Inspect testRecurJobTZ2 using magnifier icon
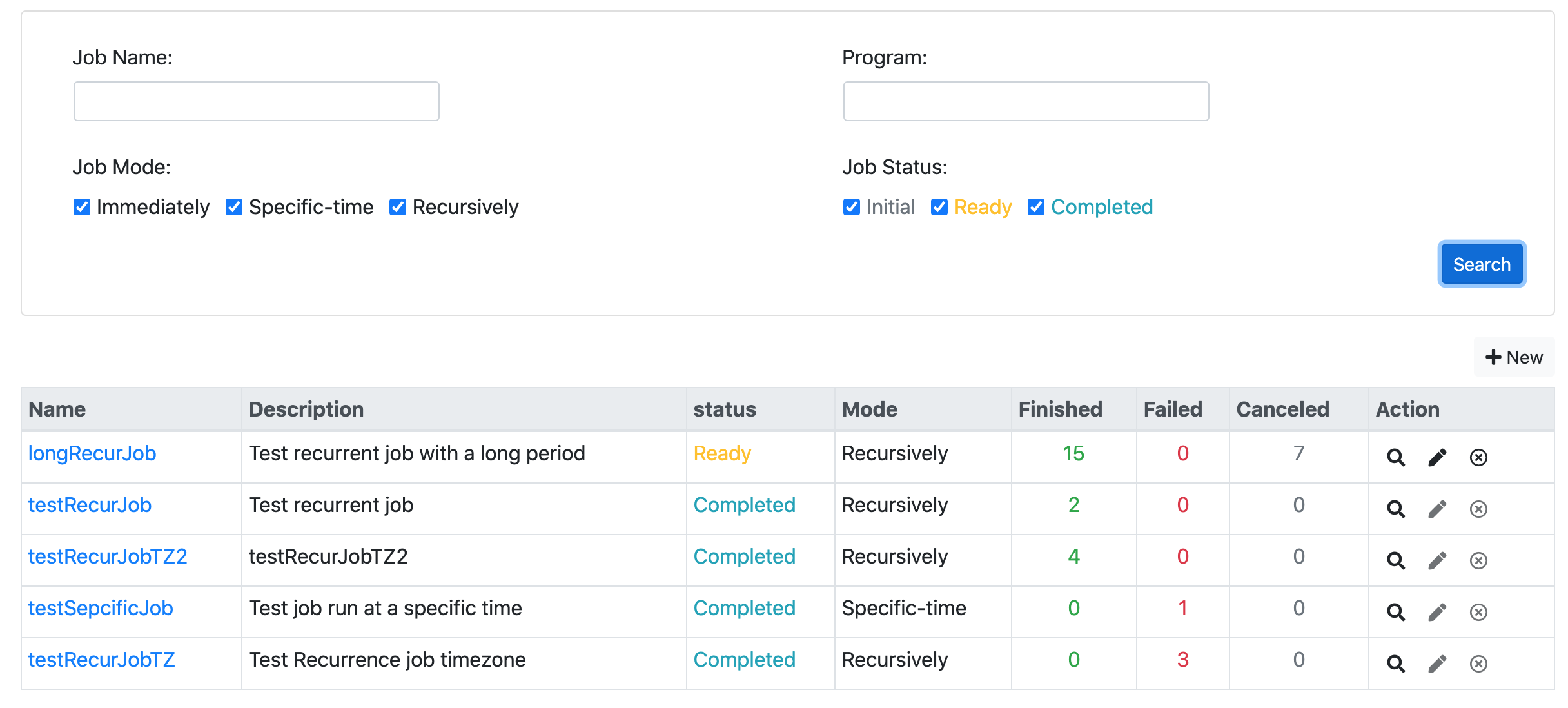 pyautogui.click(x=1395, y=560)
